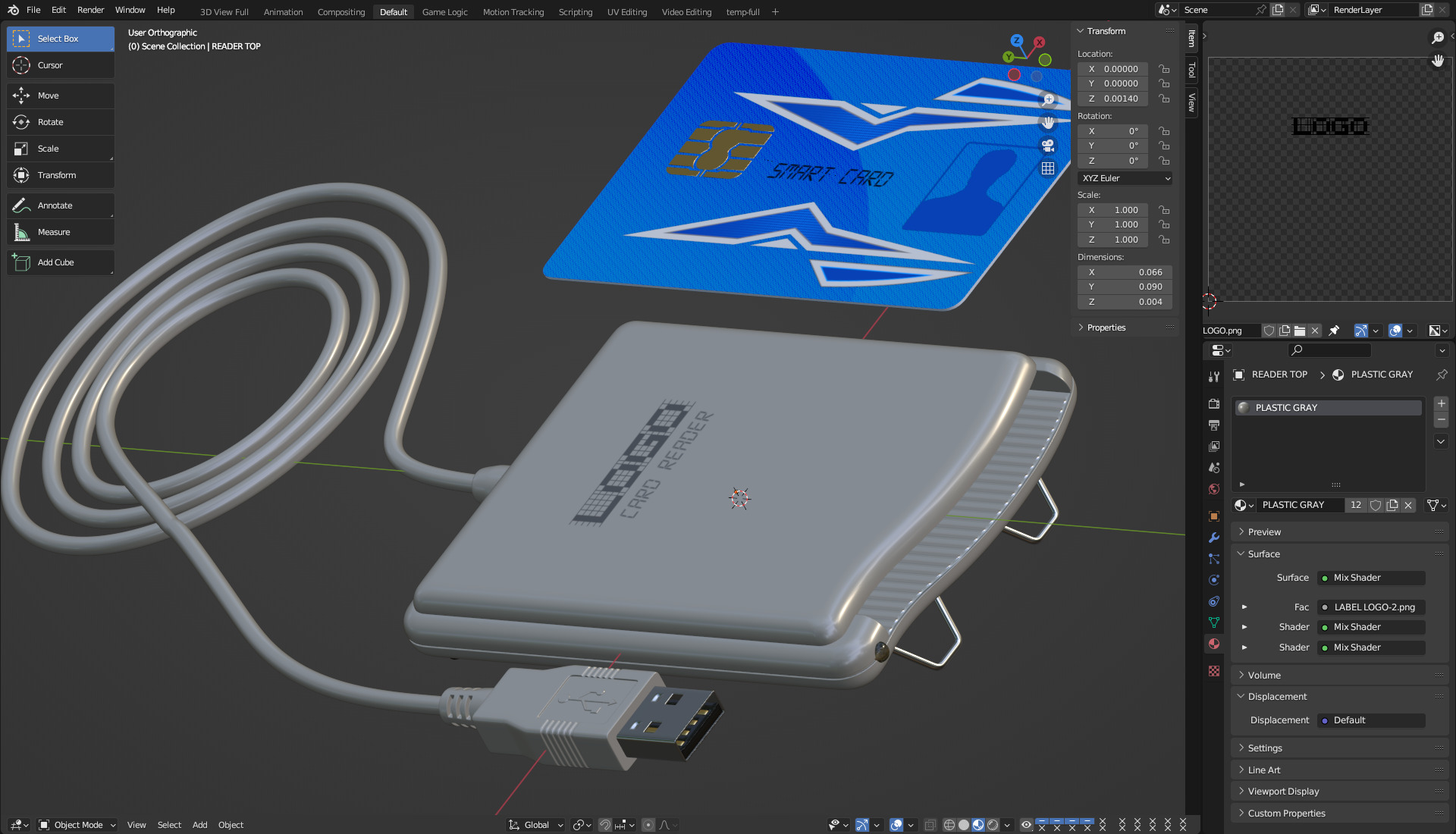Toggle X-ray mode in viewport header
The width and height of the screenshot is (1456, 834).
pos(930,825)
